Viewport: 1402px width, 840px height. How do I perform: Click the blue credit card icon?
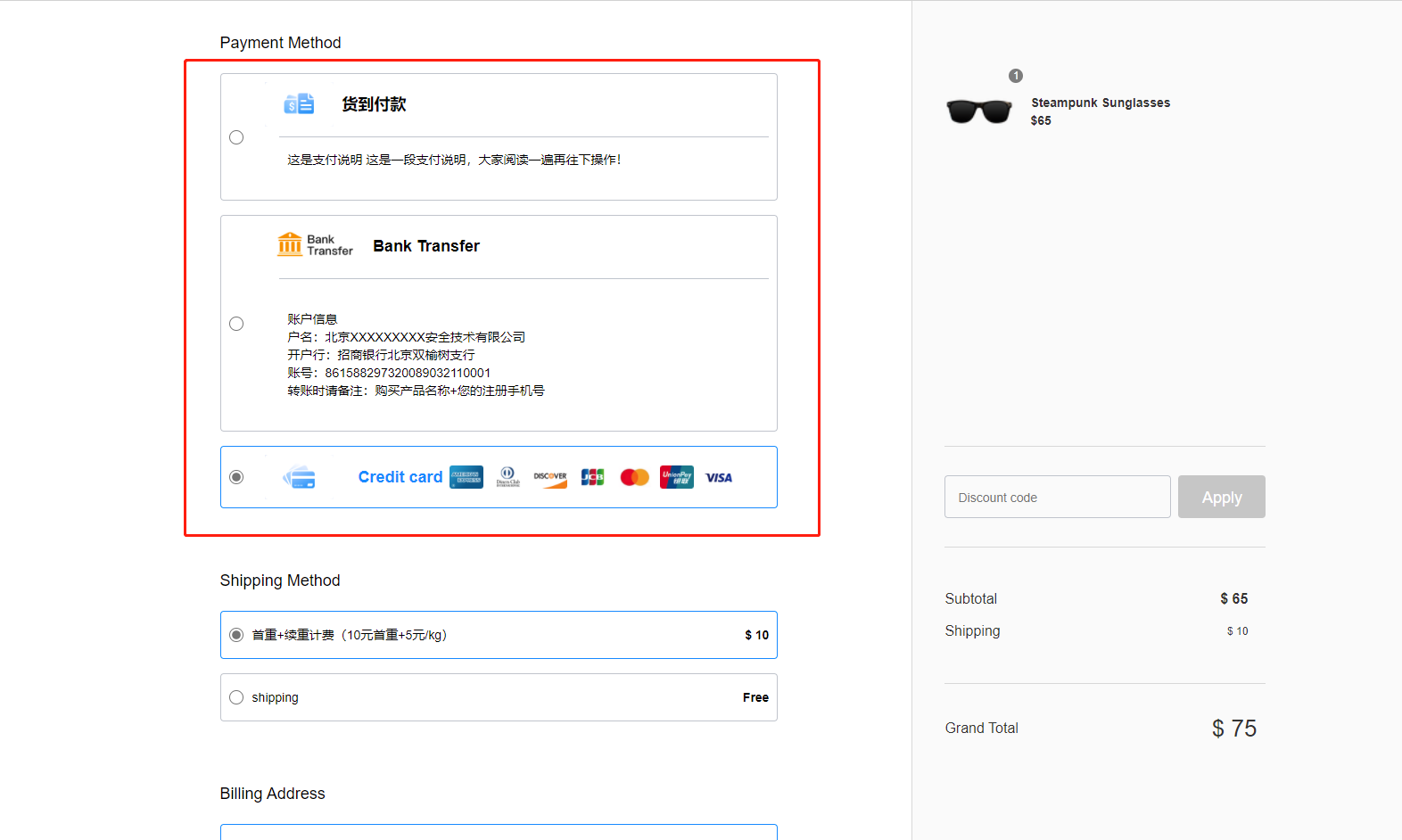[x=300, y=478]
